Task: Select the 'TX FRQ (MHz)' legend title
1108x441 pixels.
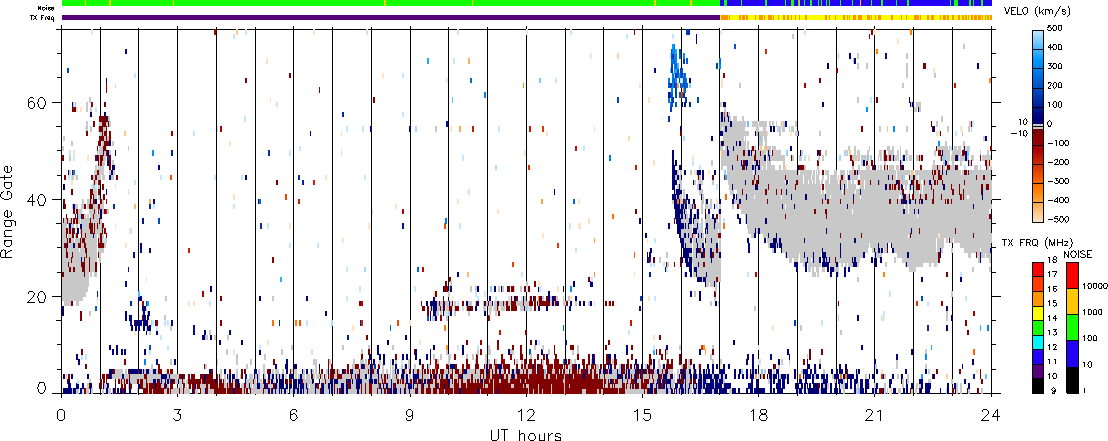Action: point(1035,243)
